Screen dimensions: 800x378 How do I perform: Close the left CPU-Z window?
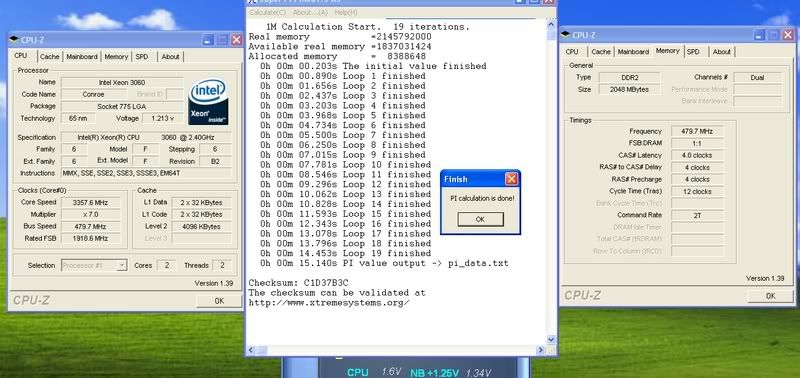pos(236,40)
